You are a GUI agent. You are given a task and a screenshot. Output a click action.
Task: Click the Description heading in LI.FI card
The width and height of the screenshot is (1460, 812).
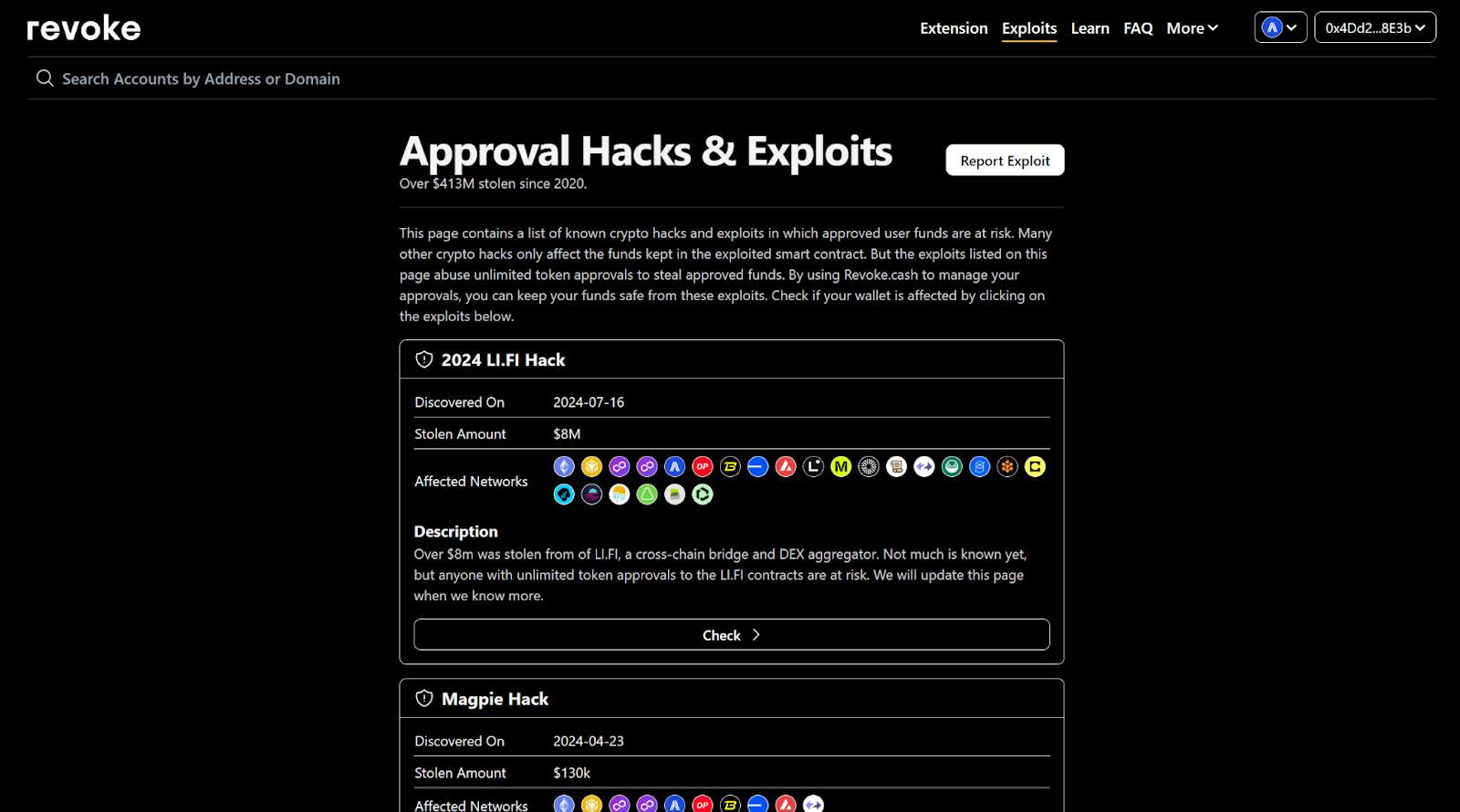(x=455, y=531)
